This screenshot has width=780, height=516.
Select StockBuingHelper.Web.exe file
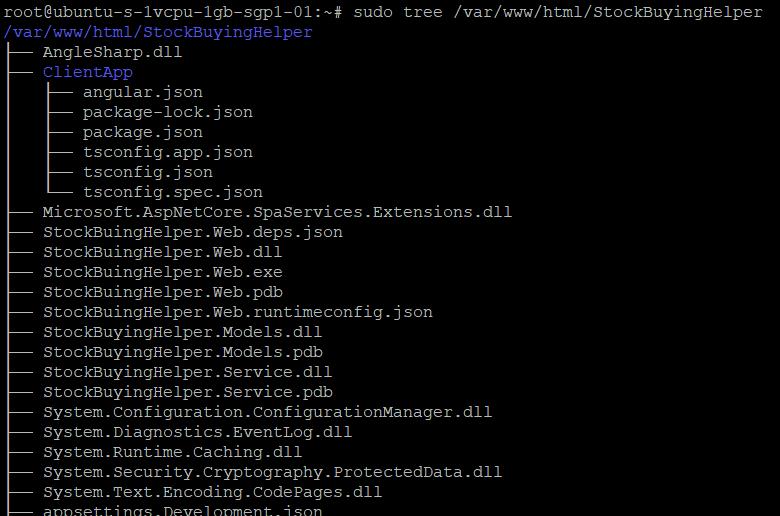(x=163, y=272)
